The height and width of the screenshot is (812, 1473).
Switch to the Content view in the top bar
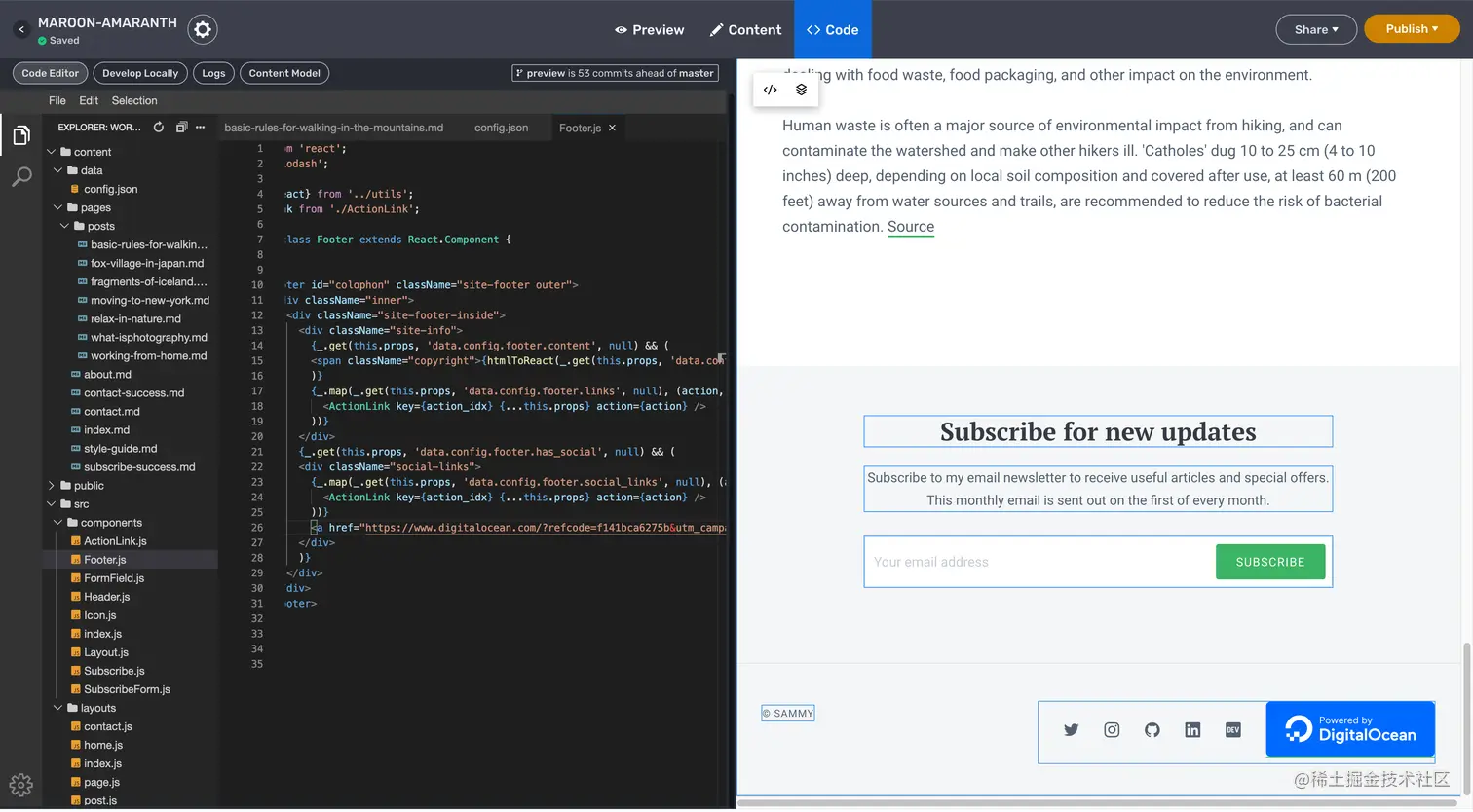(745, 29)
